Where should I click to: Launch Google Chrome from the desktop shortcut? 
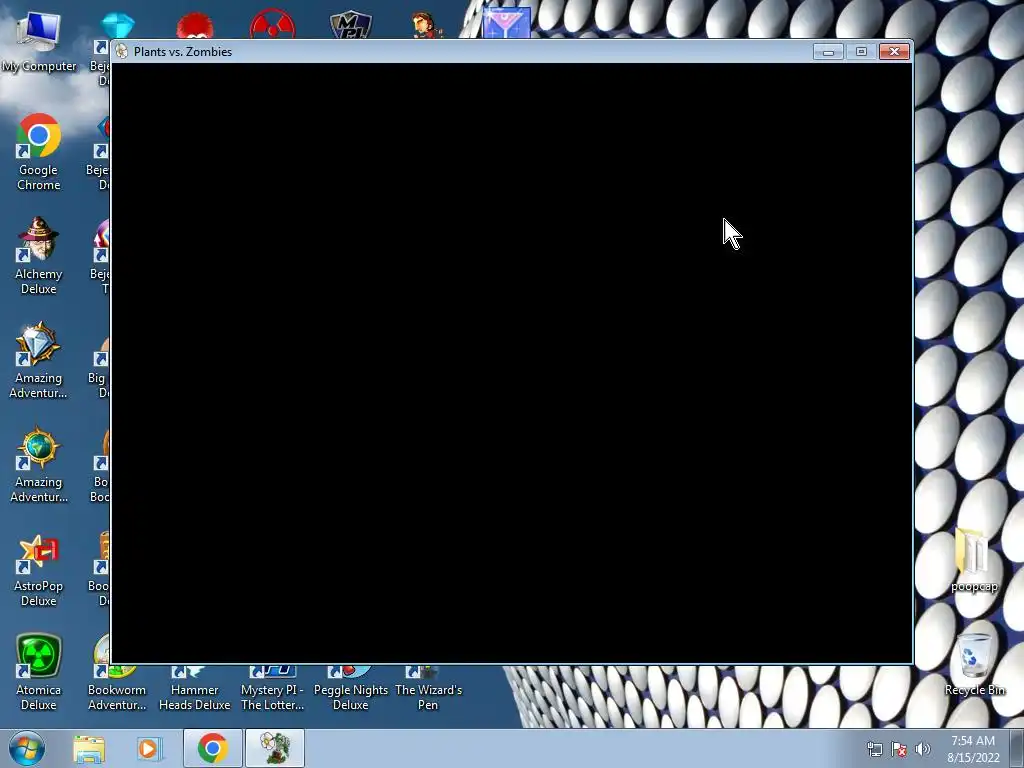(39, 152)
